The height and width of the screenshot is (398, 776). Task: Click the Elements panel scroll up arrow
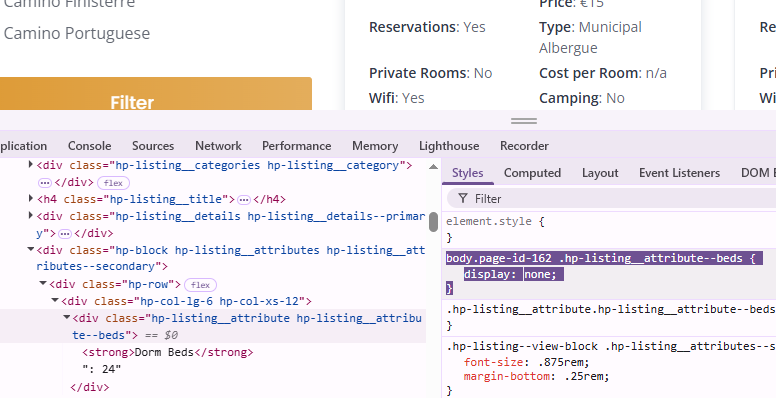coord(433,167)
